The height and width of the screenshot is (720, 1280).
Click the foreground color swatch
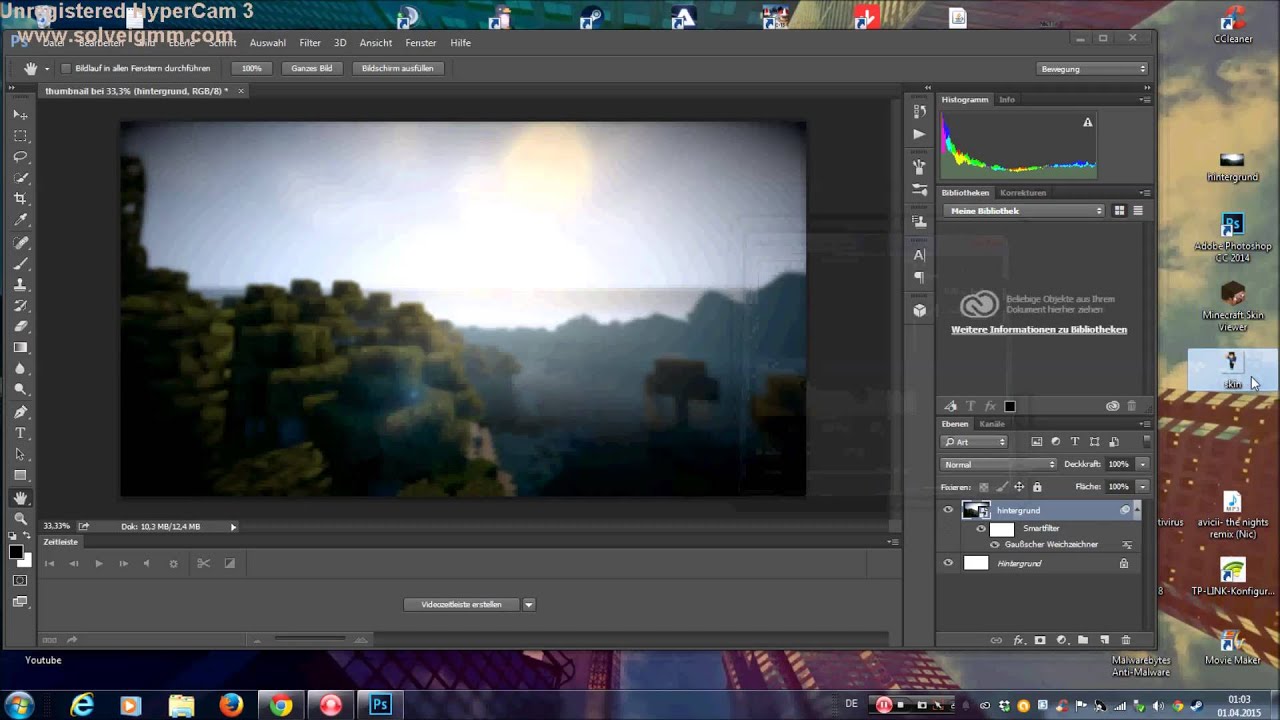pos(16,552)
